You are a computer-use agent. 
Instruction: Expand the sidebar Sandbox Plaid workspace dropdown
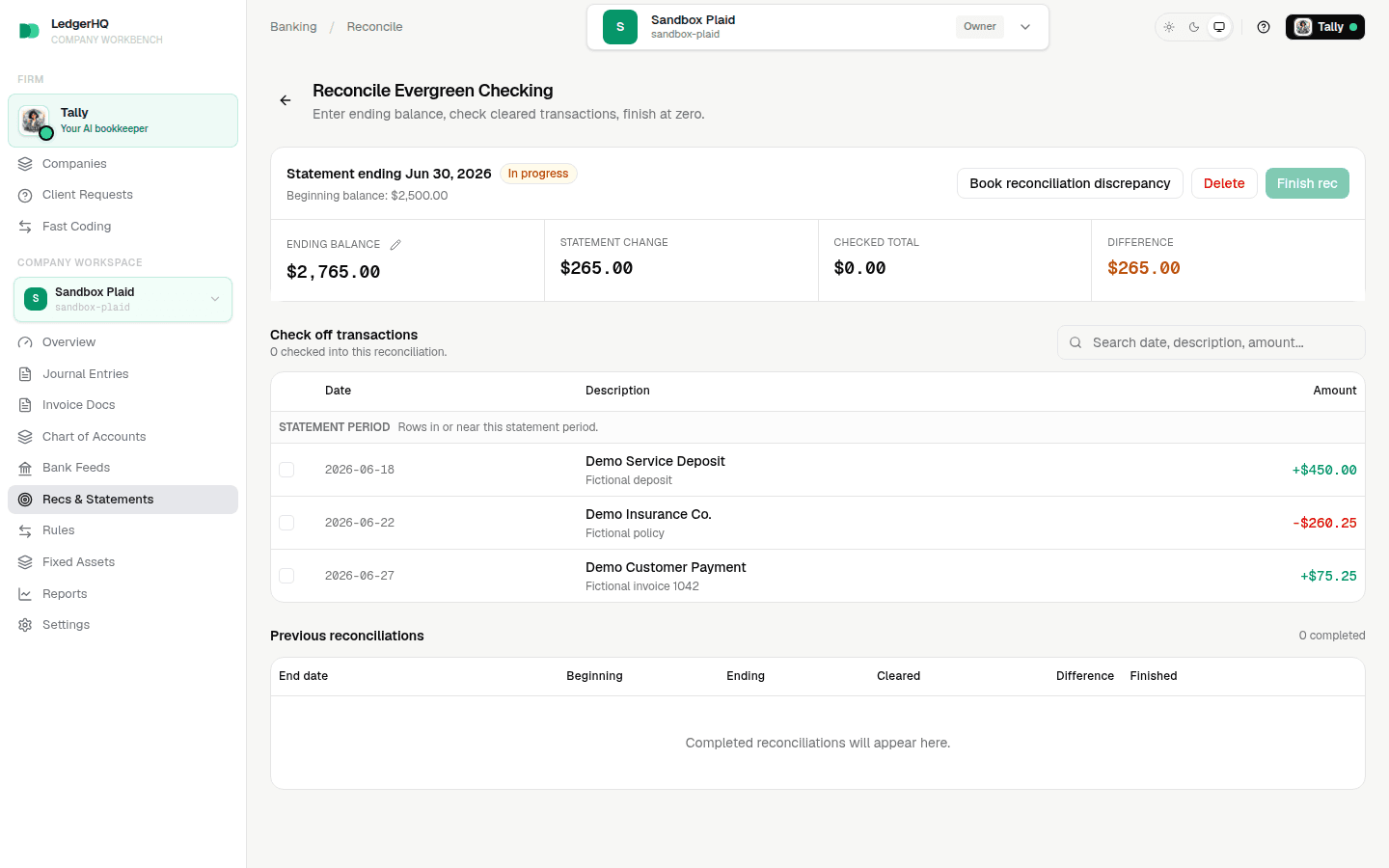click(x=123, y=299)
